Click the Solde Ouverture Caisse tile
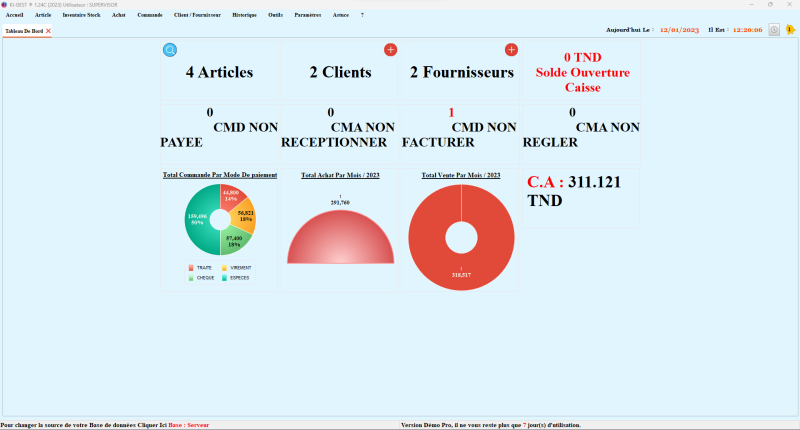Viewport: 800px width, 430px height. click(x=582, y=72)
